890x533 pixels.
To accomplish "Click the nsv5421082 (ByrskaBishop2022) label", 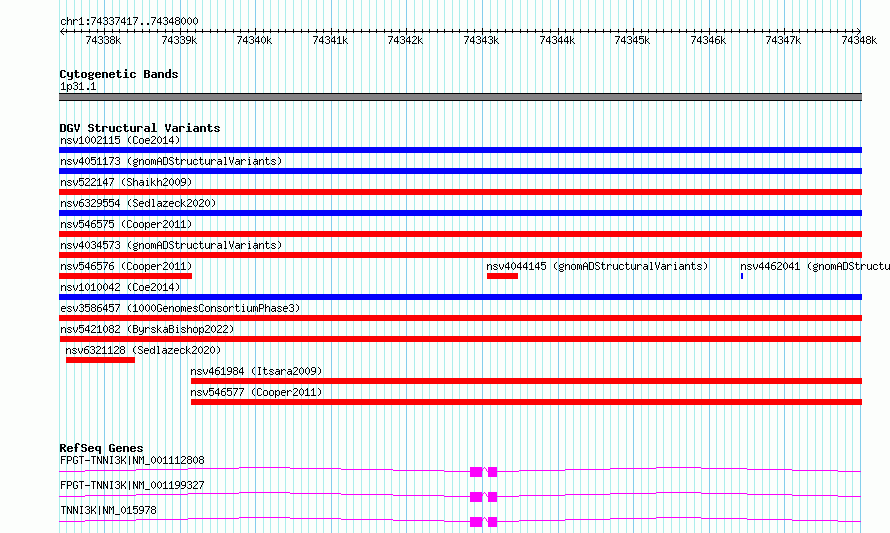I will (147, 329).
